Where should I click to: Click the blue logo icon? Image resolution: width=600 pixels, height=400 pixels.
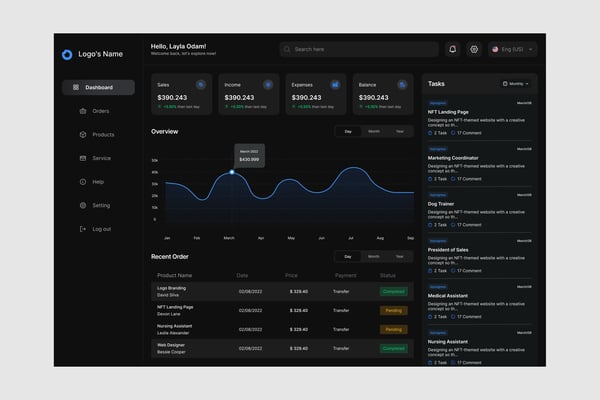tap(67, 55)
